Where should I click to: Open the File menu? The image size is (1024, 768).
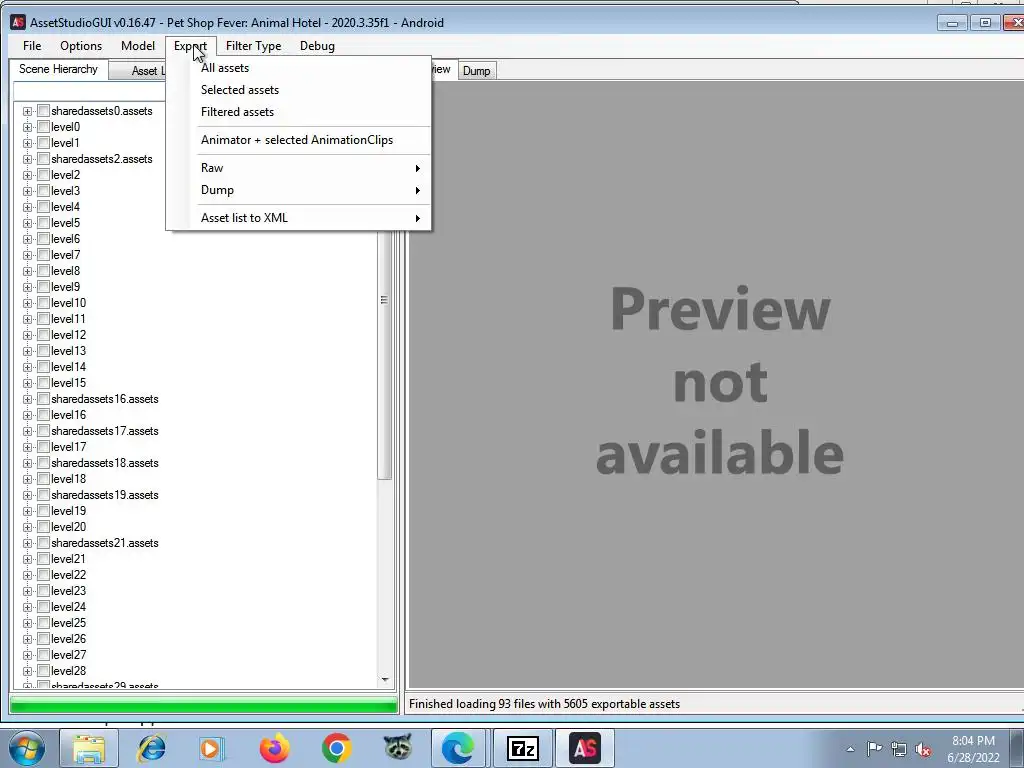(x=32, y=46)
